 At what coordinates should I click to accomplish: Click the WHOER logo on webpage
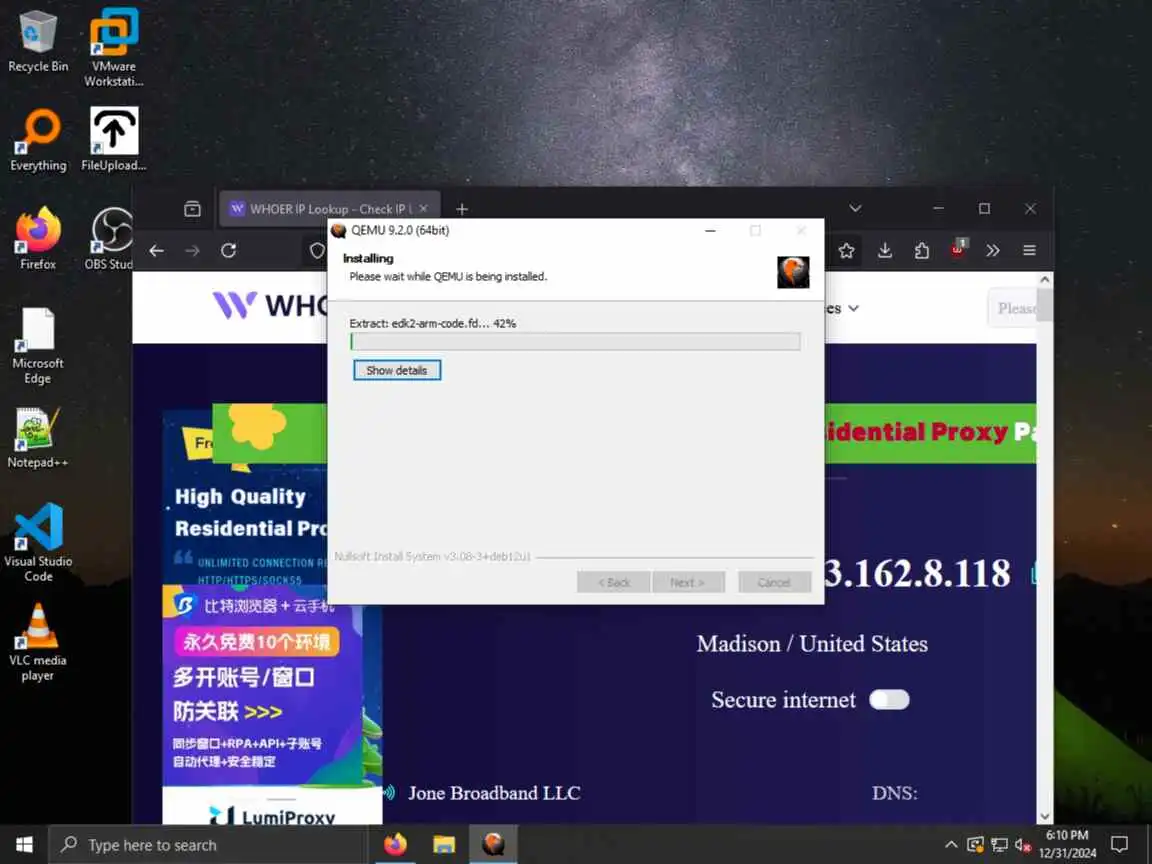(269, 305)
